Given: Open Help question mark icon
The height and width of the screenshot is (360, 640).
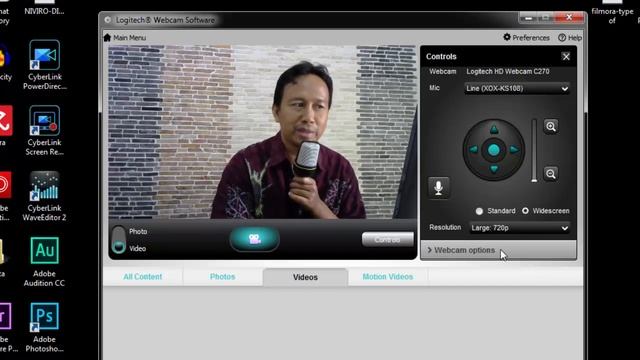Looking at the screenshot, I should point(562,38).
